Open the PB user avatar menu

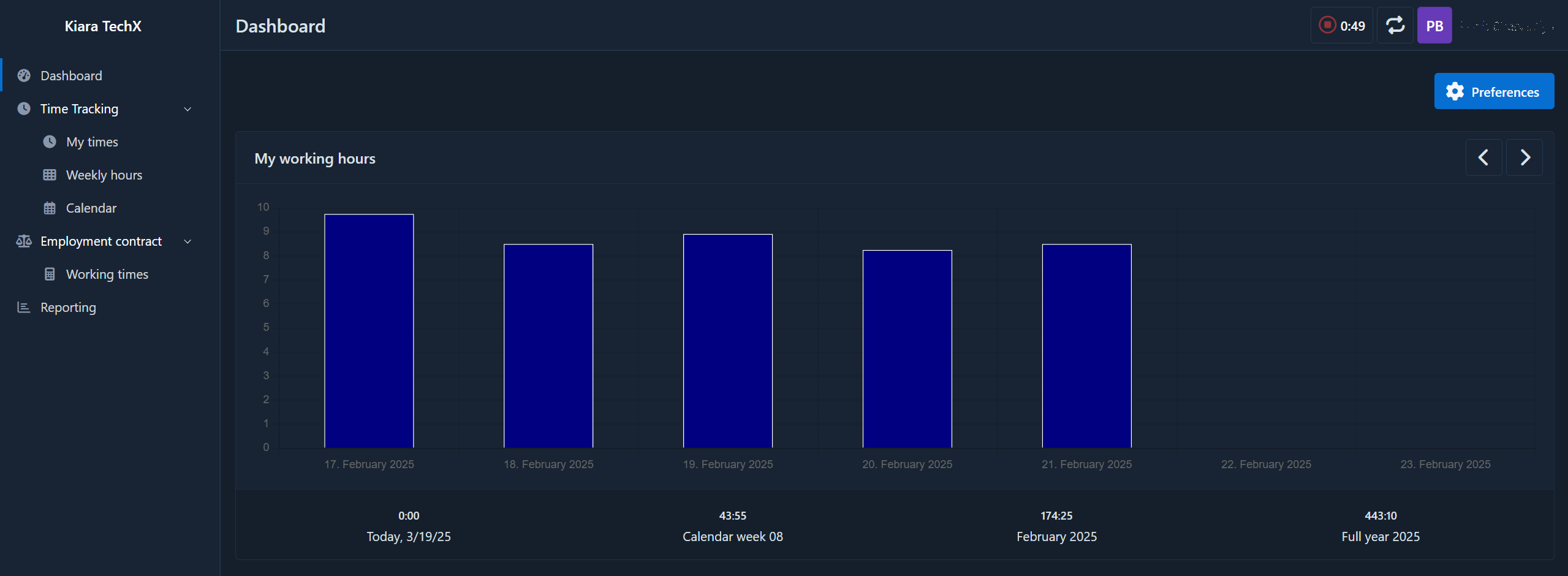[1434, 25]
